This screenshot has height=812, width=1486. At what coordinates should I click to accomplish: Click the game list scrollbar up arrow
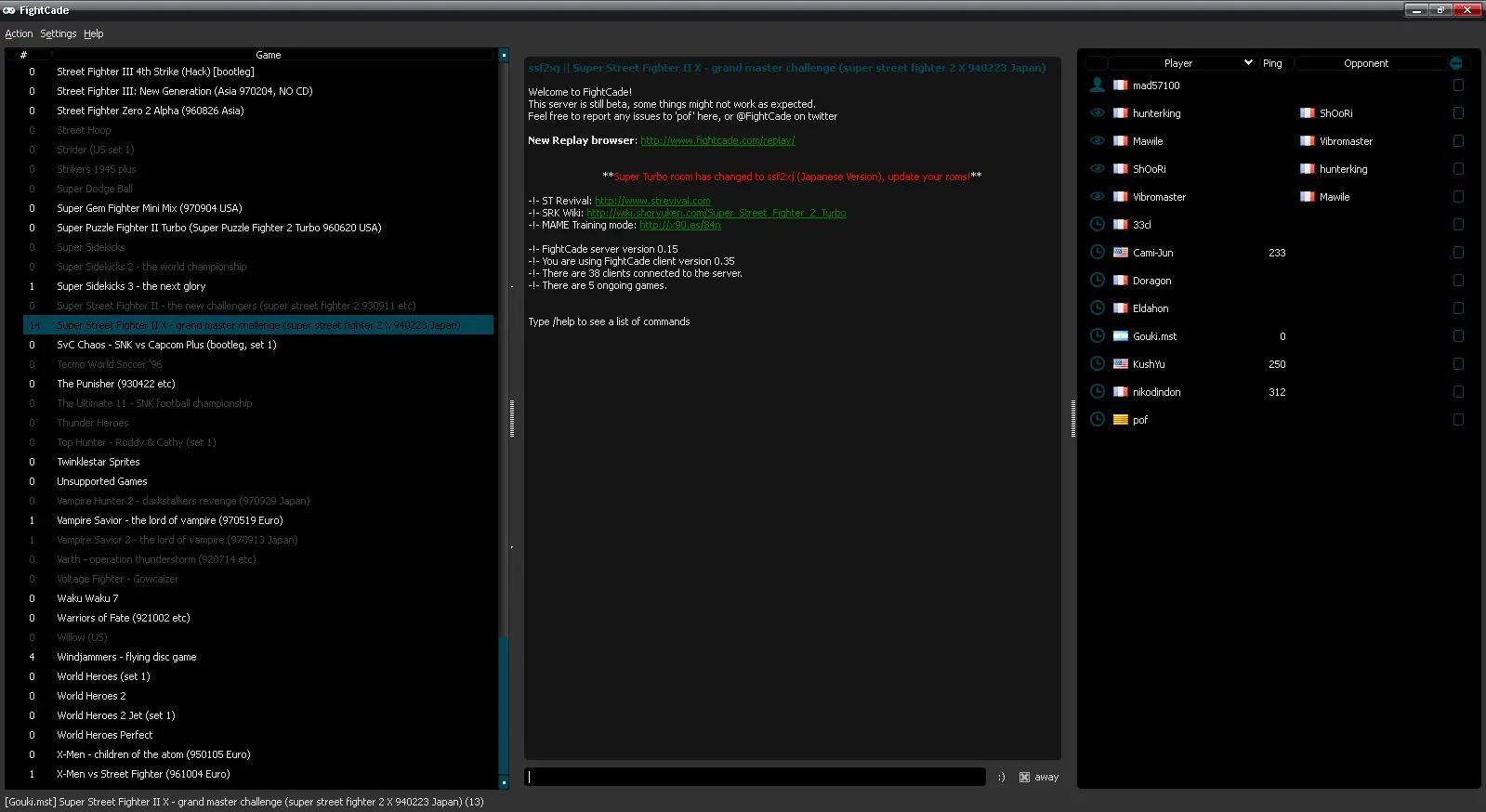(x=504, y=55)
